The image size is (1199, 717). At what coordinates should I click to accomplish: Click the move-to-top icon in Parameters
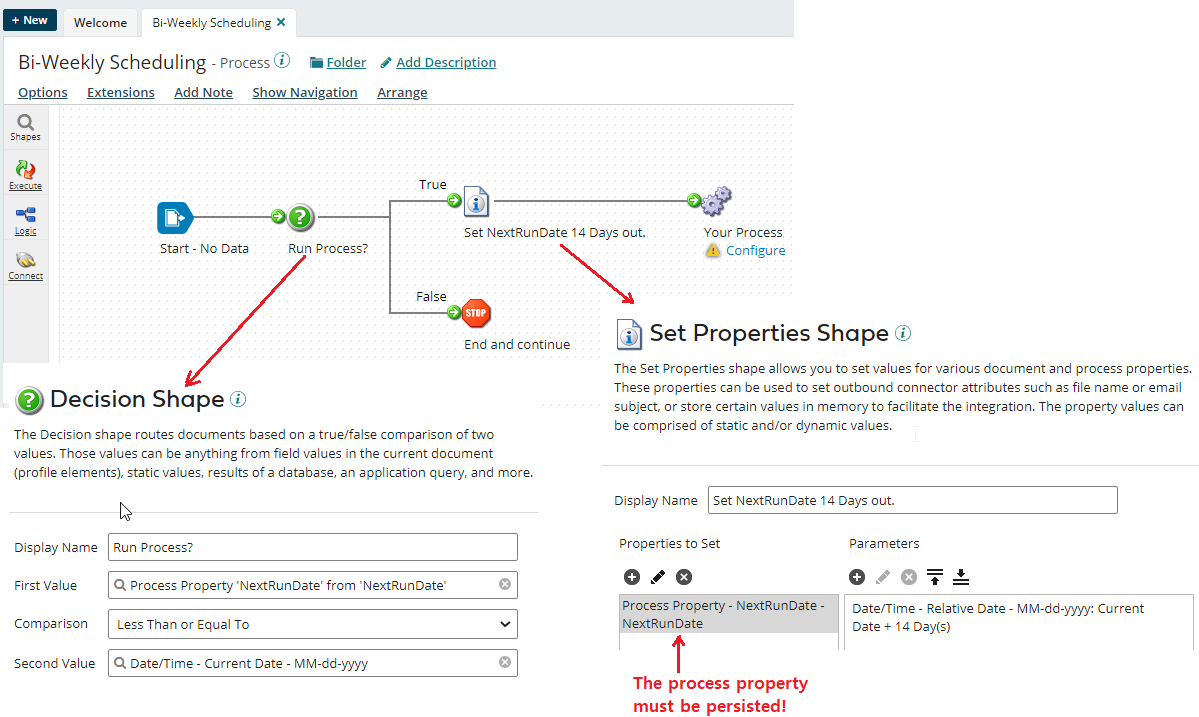[935, 577]
